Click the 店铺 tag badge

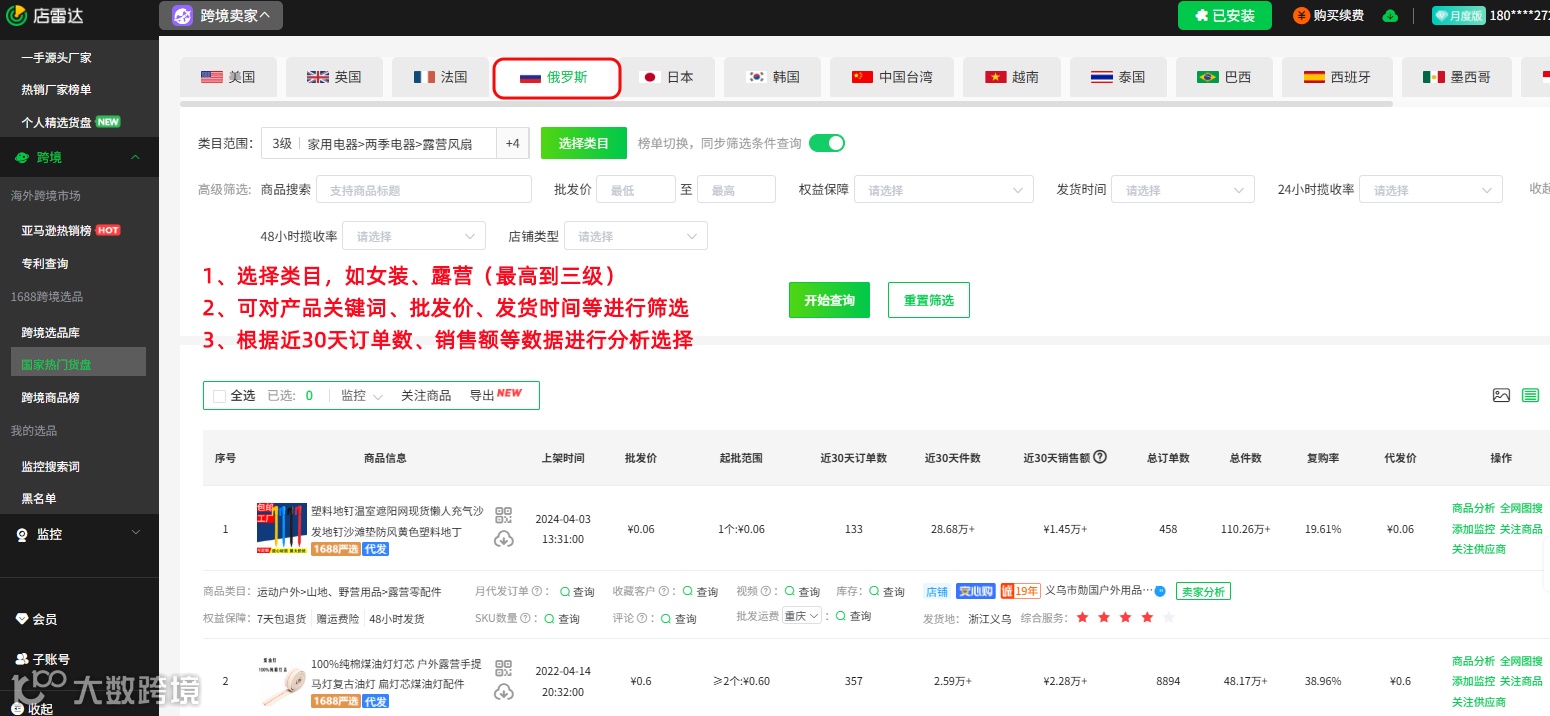point(937,591)
